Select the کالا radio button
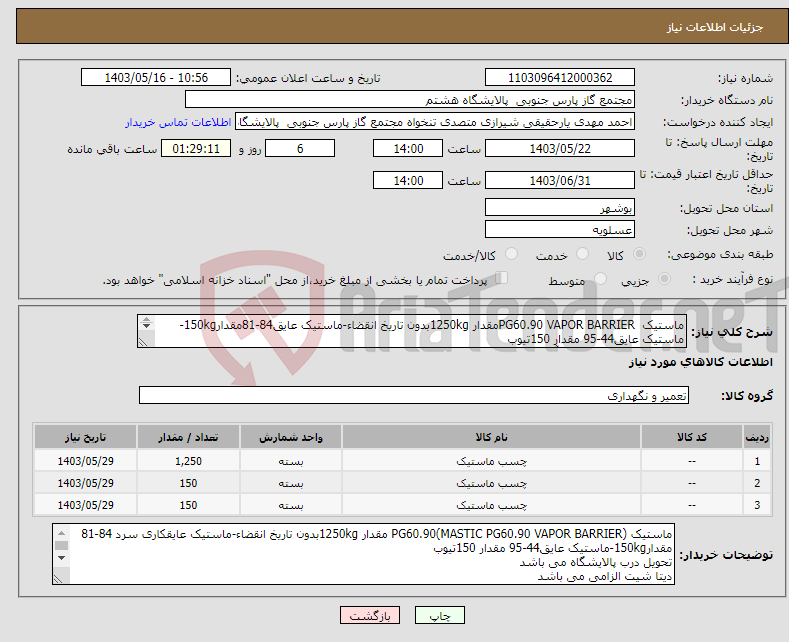 (x=639, y=254)
